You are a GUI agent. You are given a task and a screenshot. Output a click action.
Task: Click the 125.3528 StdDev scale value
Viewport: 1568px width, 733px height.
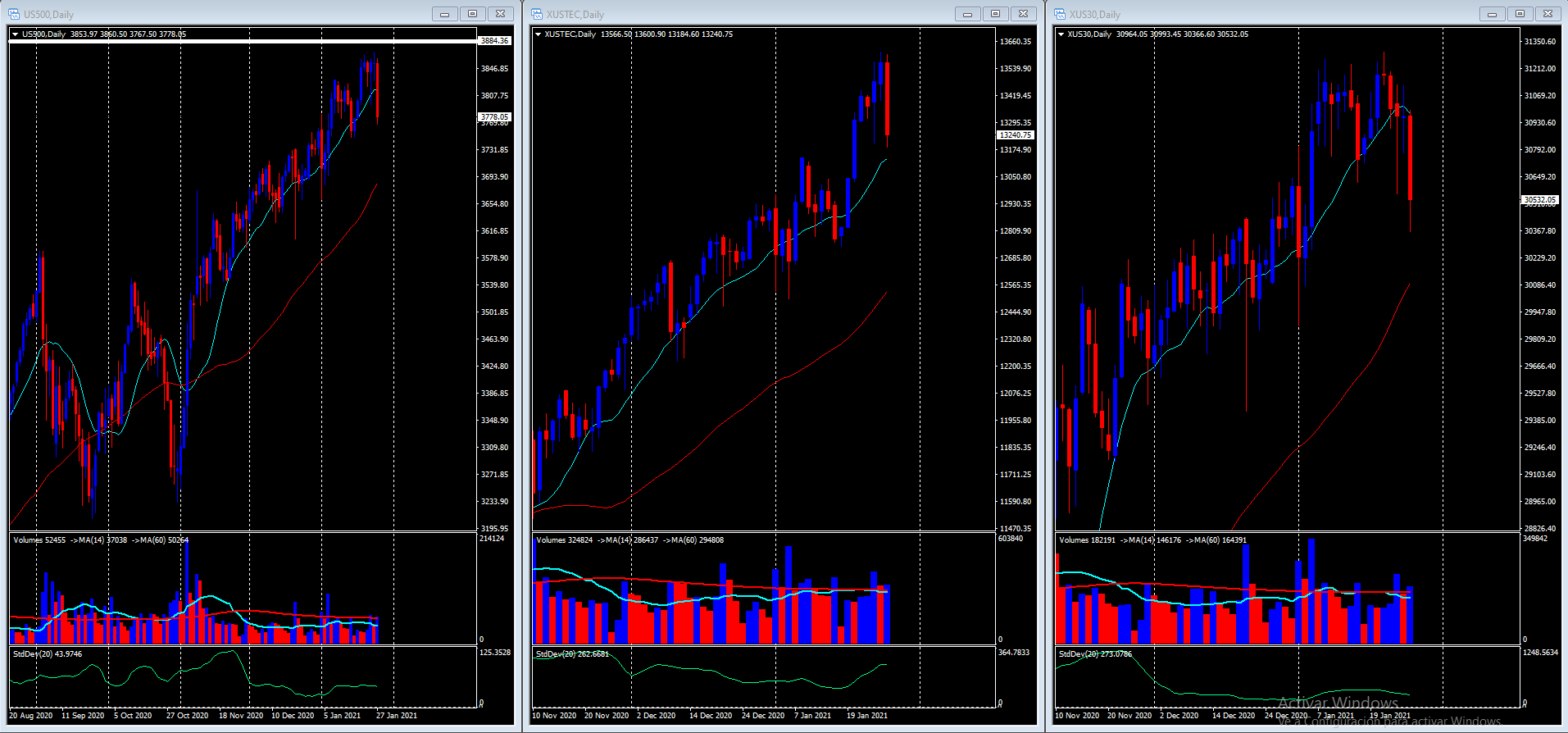point(495,653)
